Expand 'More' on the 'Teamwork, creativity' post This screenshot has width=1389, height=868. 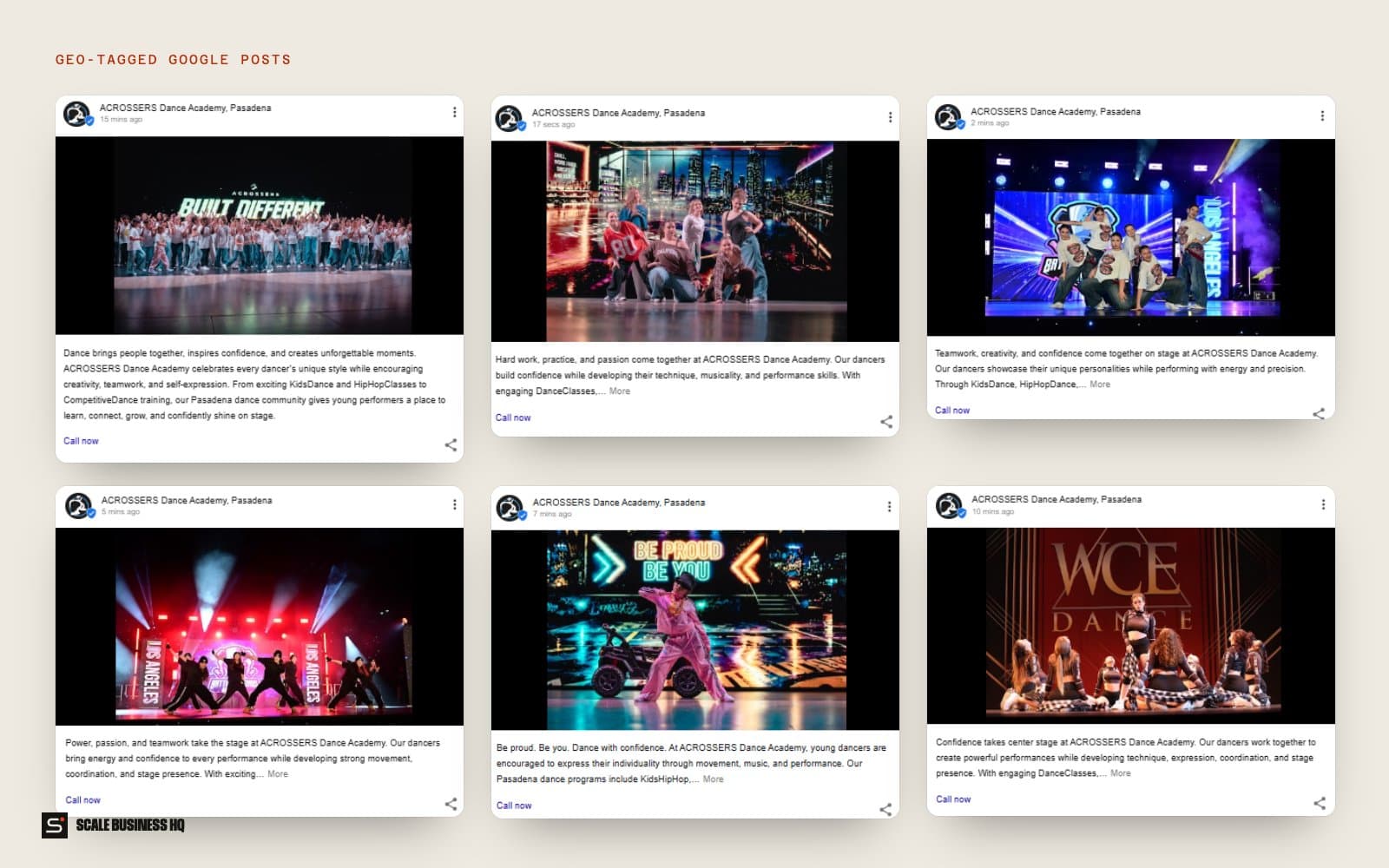[1100, 385]
